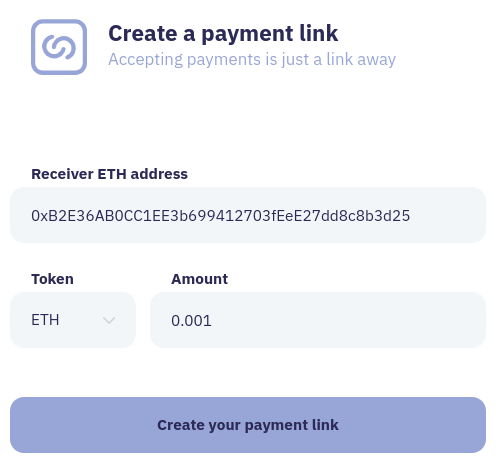Expand the Token dropdown chevron arrow
Screen dimensions: 496x462
[x=109, y=321]
